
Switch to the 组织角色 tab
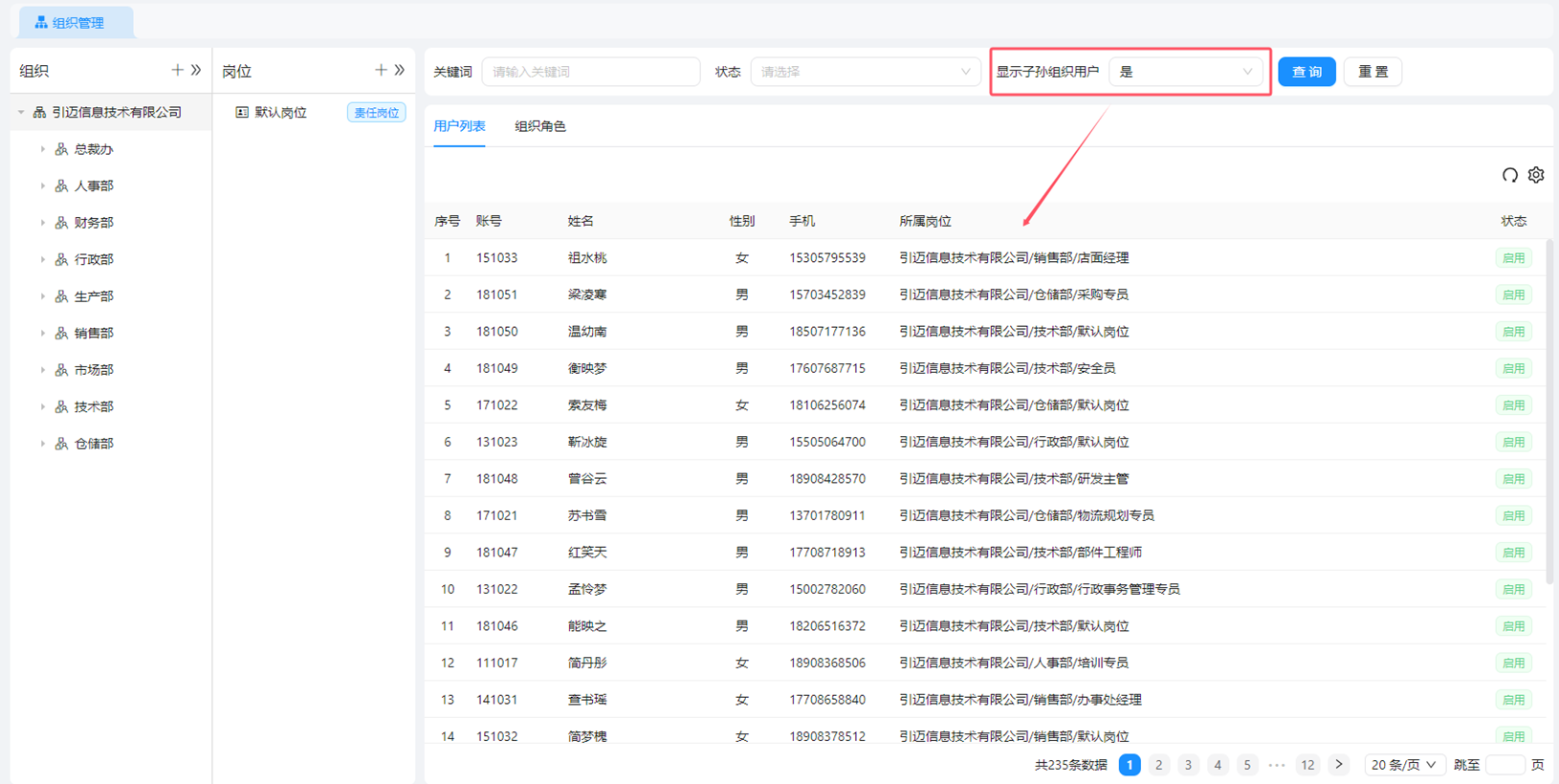click(540, 126)
